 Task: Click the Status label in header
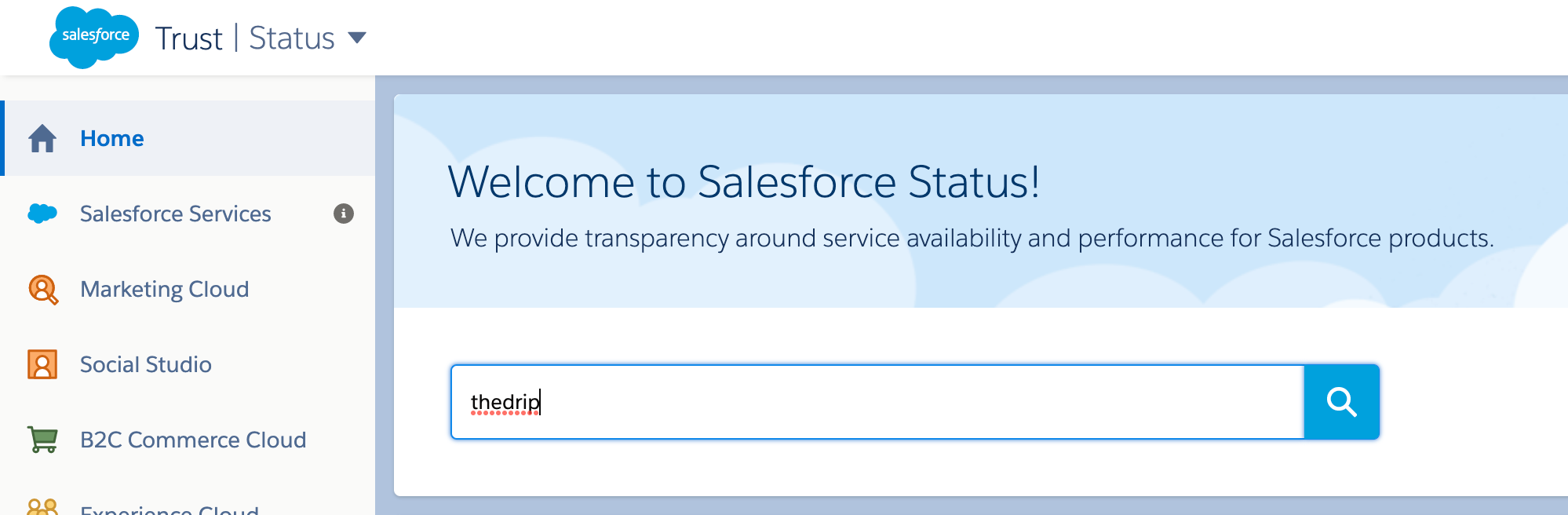[x=292, y=38]
